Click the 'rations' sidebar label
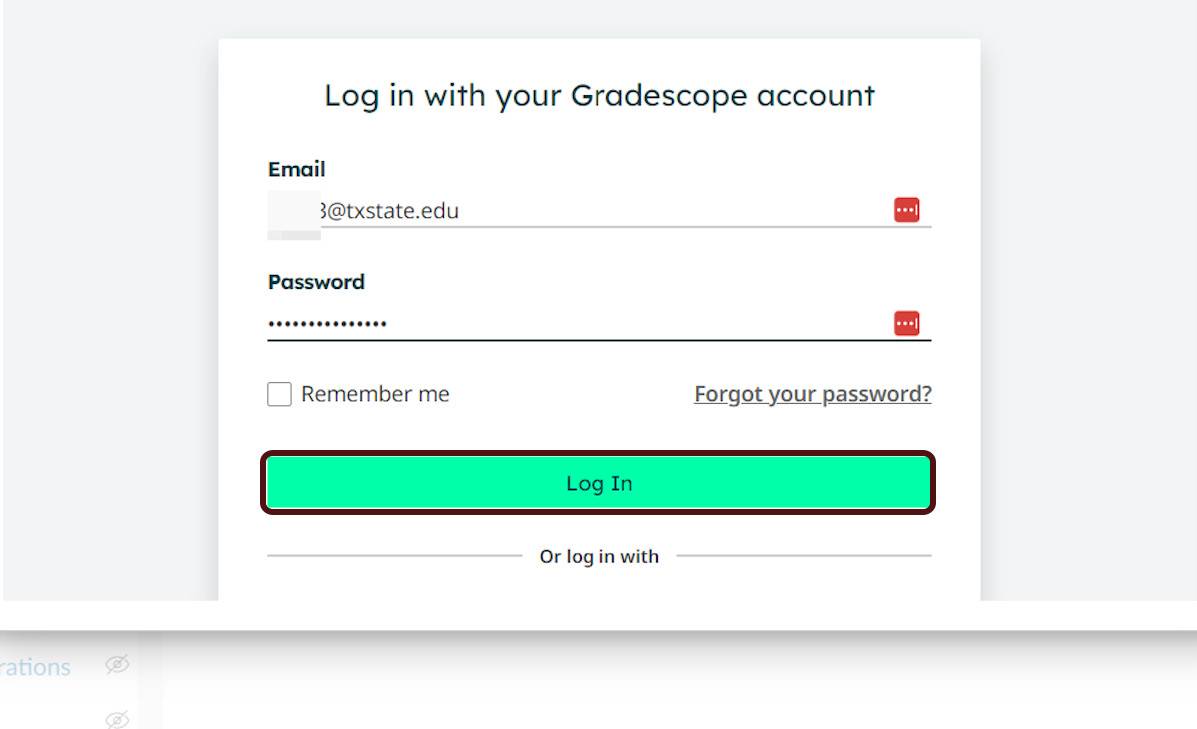1197x729 pixels. click(35, 667)
